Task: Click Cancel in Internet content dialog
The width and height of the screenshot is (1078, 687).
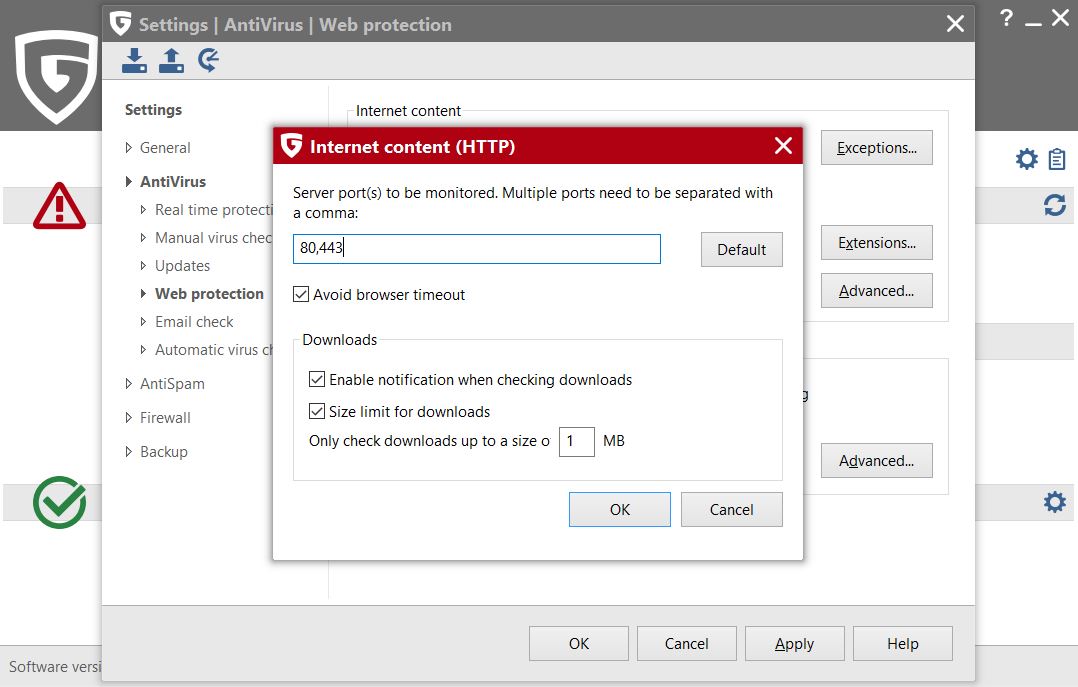Action: point(731,510)
